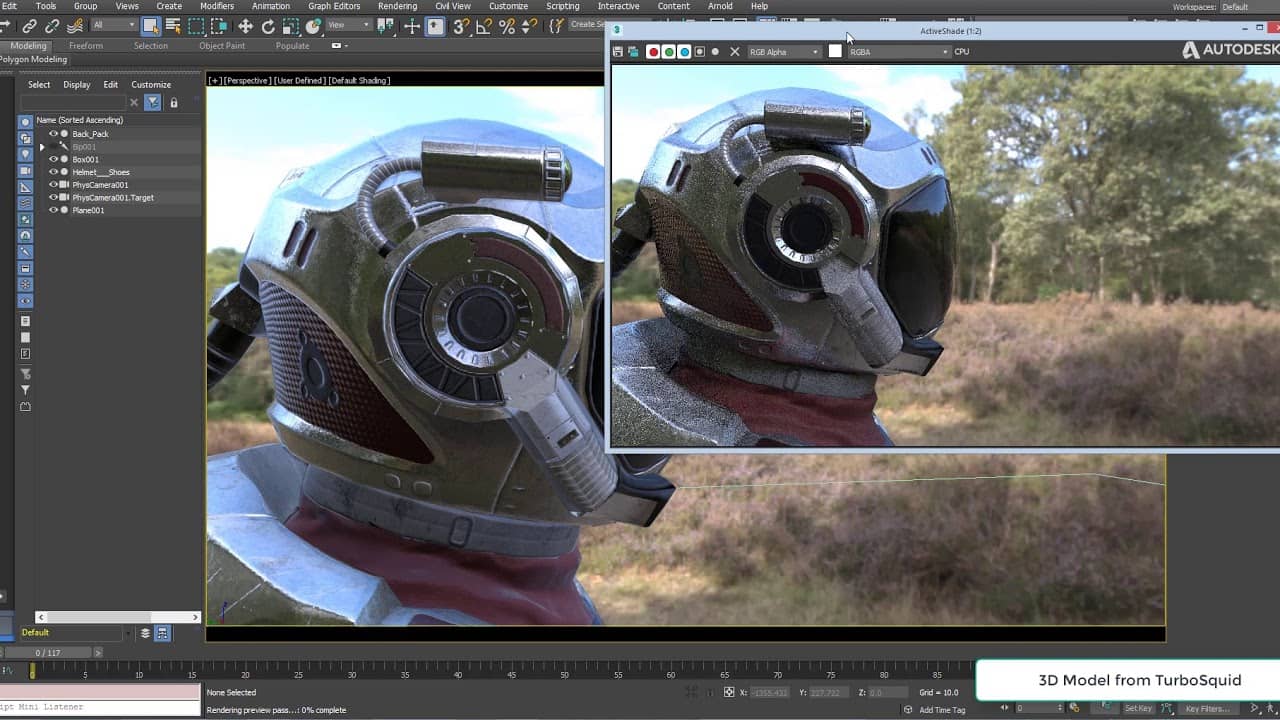This screenshot has height=720, width=1280.
Task: Toggle the blue channel display button
Action: coord(684,52)
